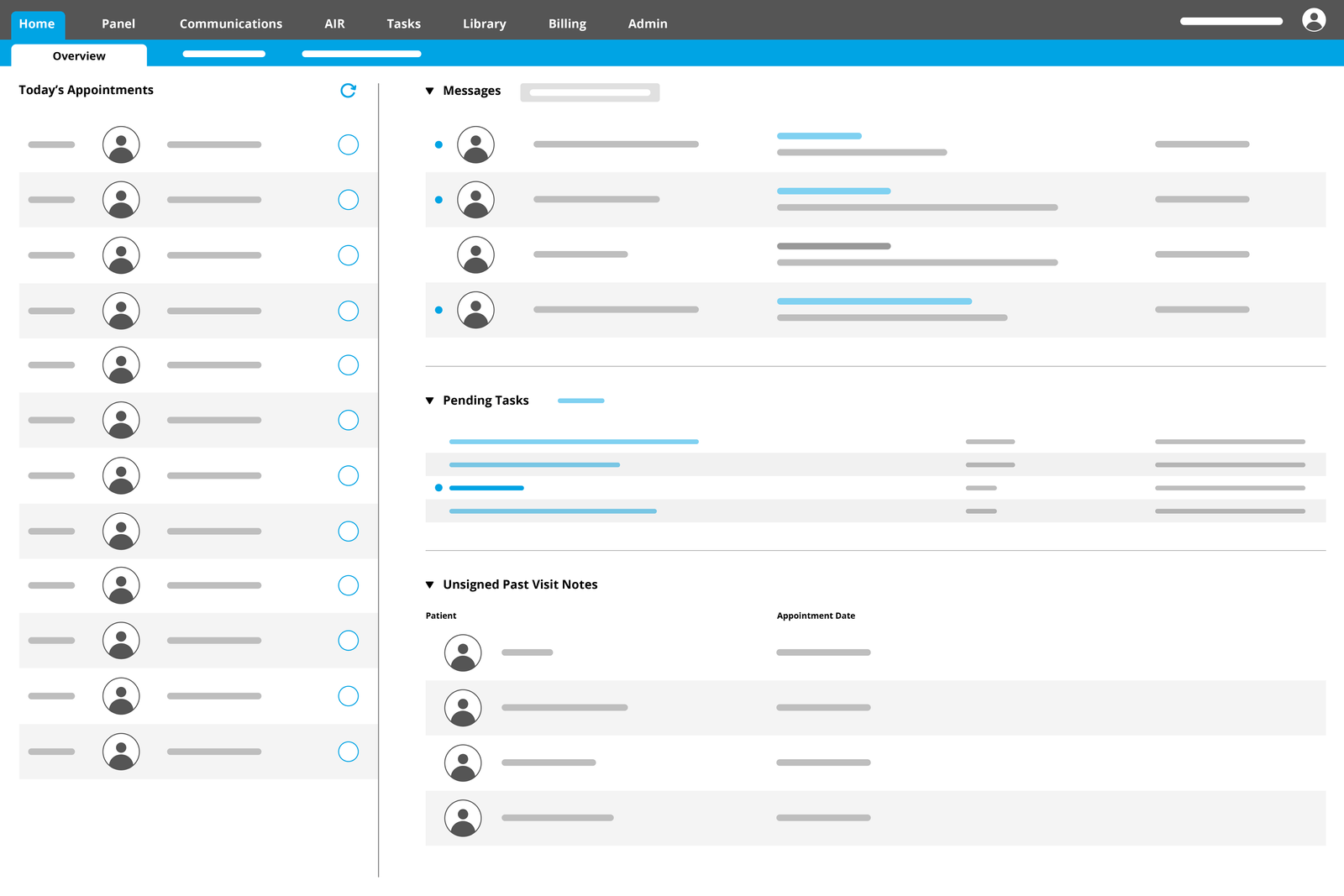The height and width of the screenshot is (896, 1344).
Task: Mark the last appointment's status circle
Action: (x=348, y=752)
